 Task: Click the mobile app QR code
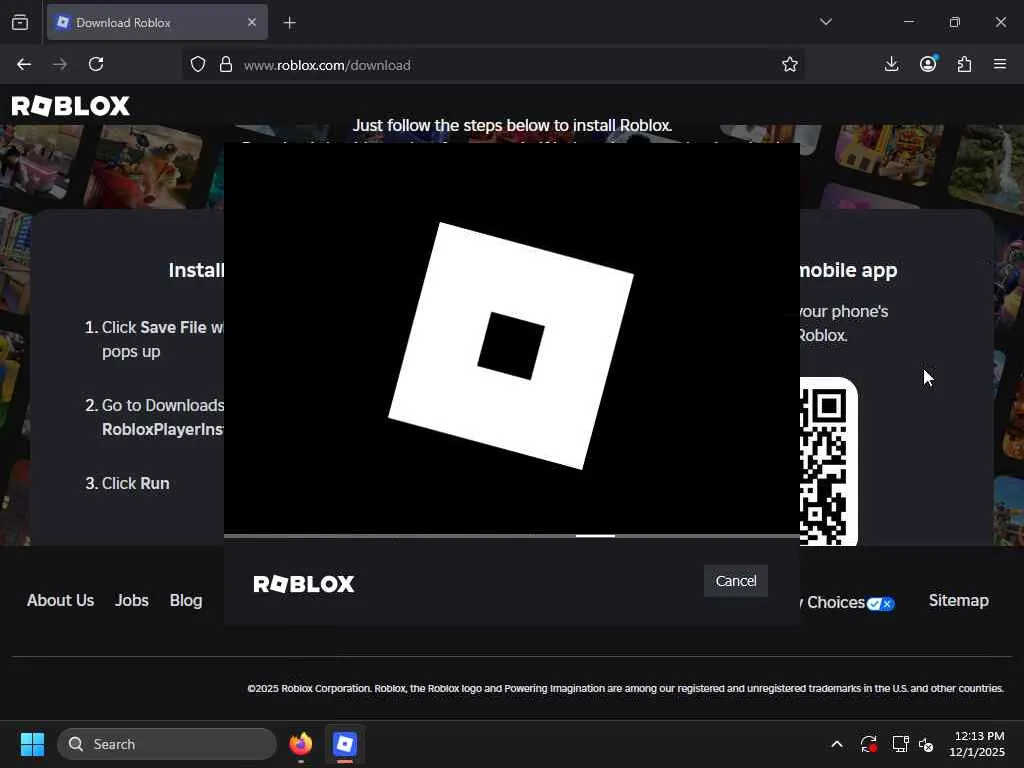pyautogui.click(x=828, y=461)
